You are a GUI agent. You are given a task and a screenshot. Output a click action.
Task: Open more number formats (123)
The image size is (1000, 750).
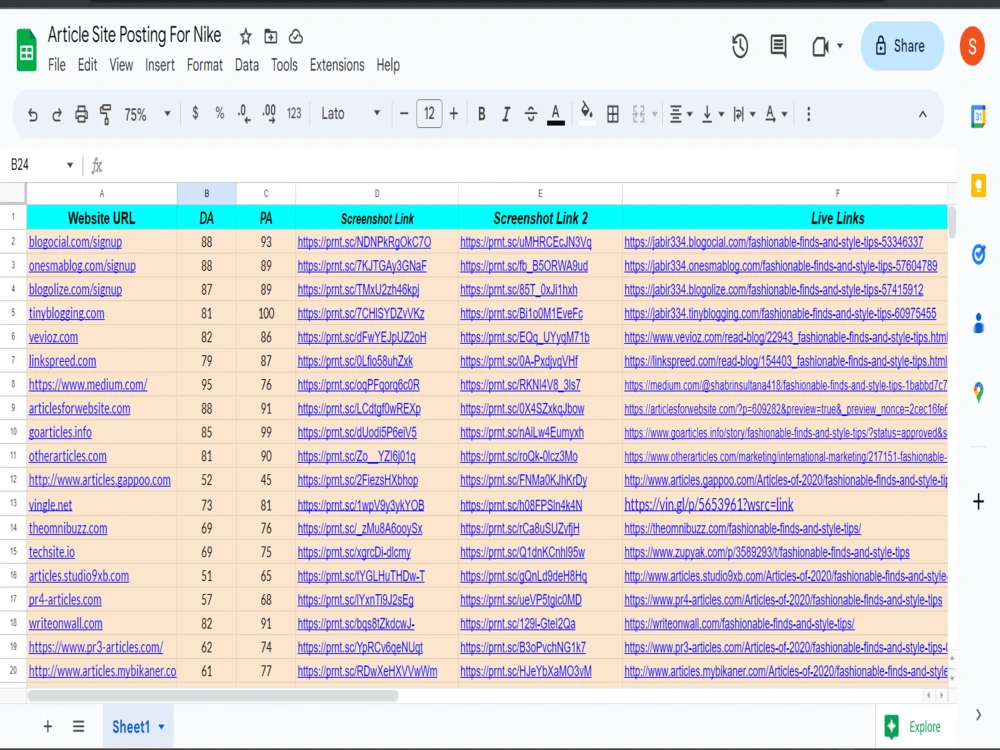(294, 114)
